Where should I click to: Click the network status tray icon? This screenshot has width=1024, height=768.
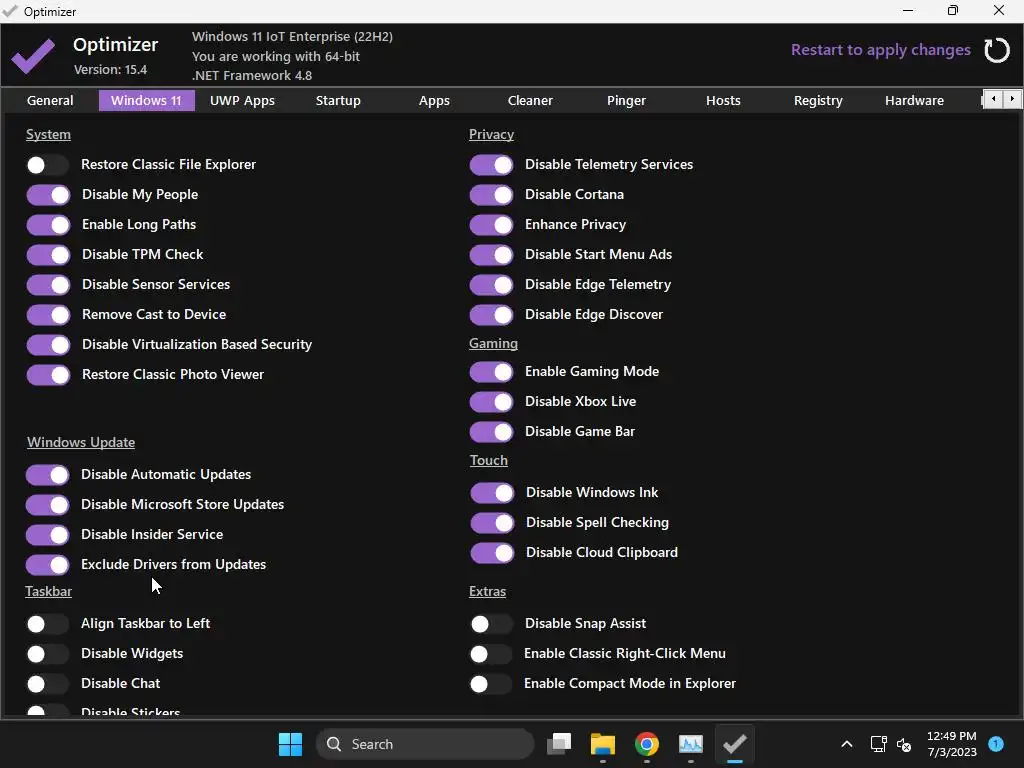click(x=878, y=744)
